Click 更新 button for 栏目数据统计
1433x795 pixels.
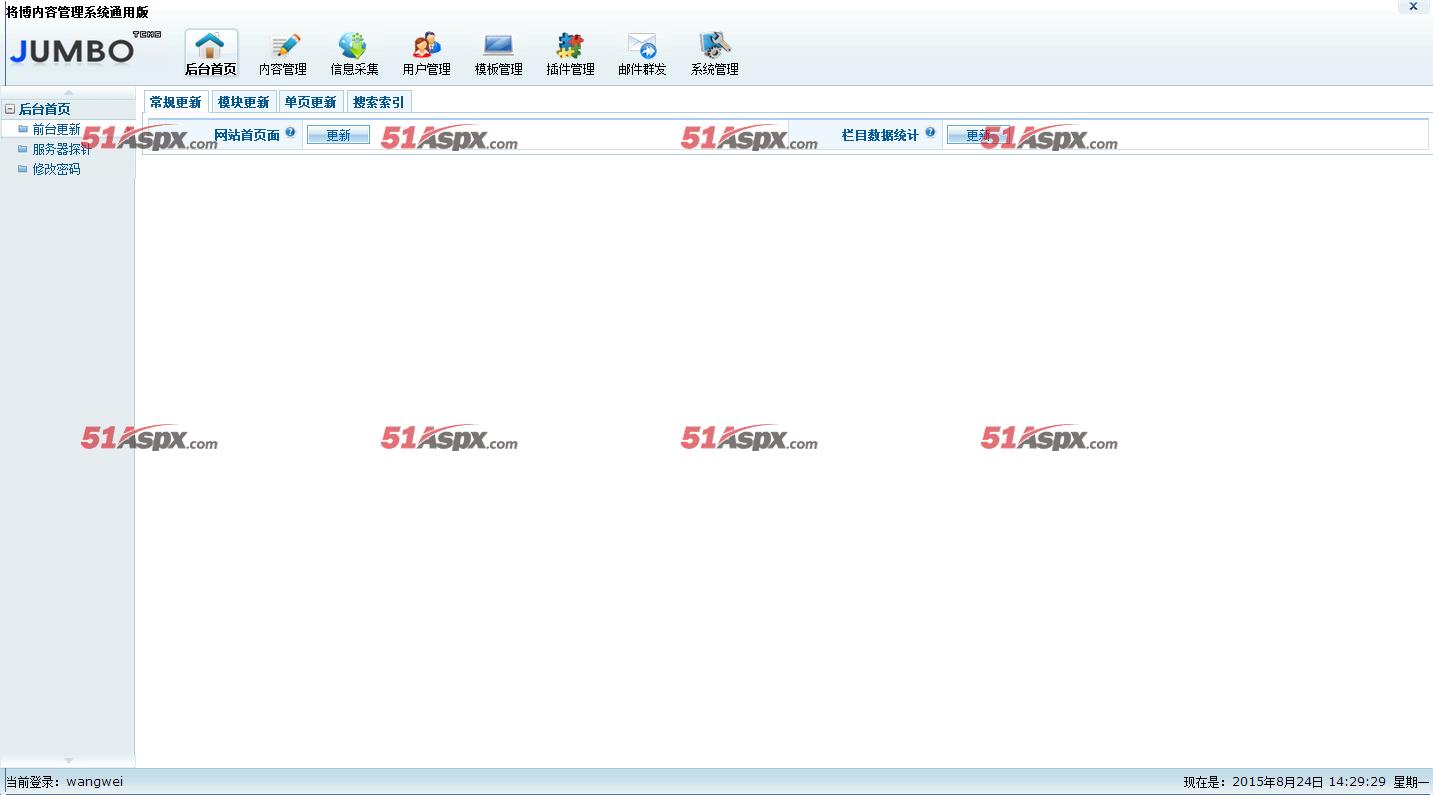point(978,135)
